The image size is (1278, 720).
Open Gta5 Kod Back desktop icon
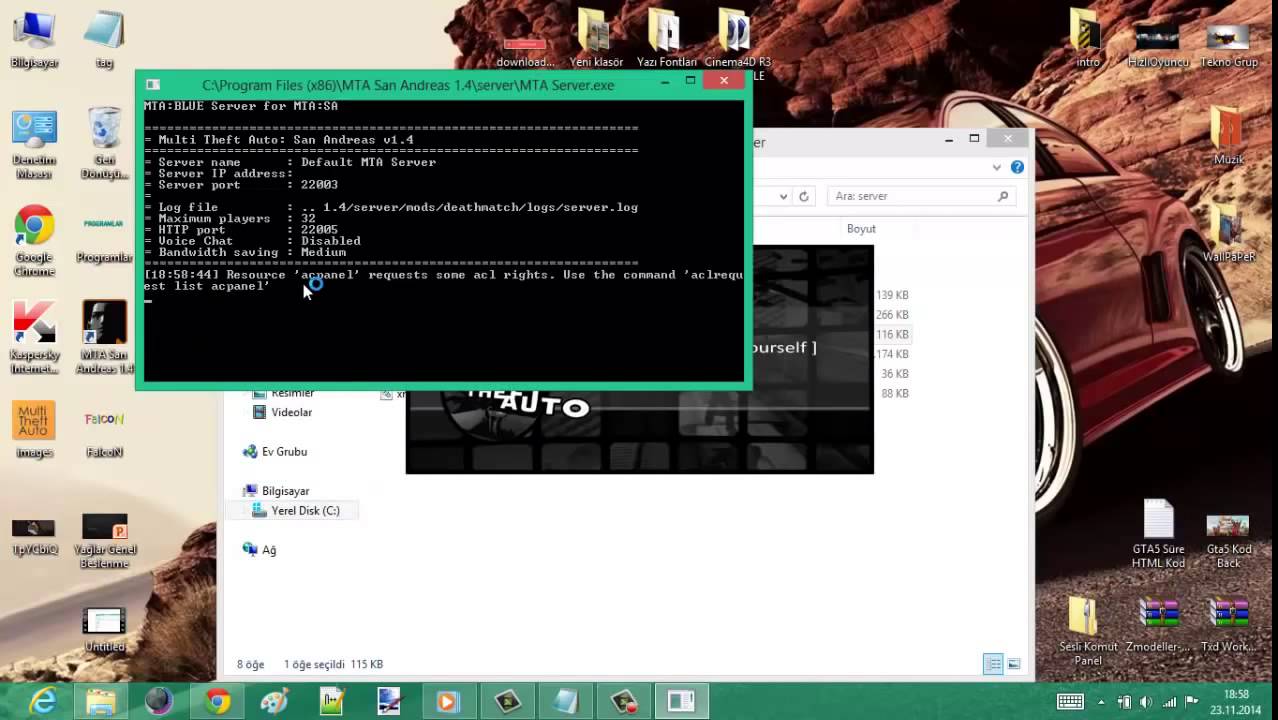coord(1228,540)
